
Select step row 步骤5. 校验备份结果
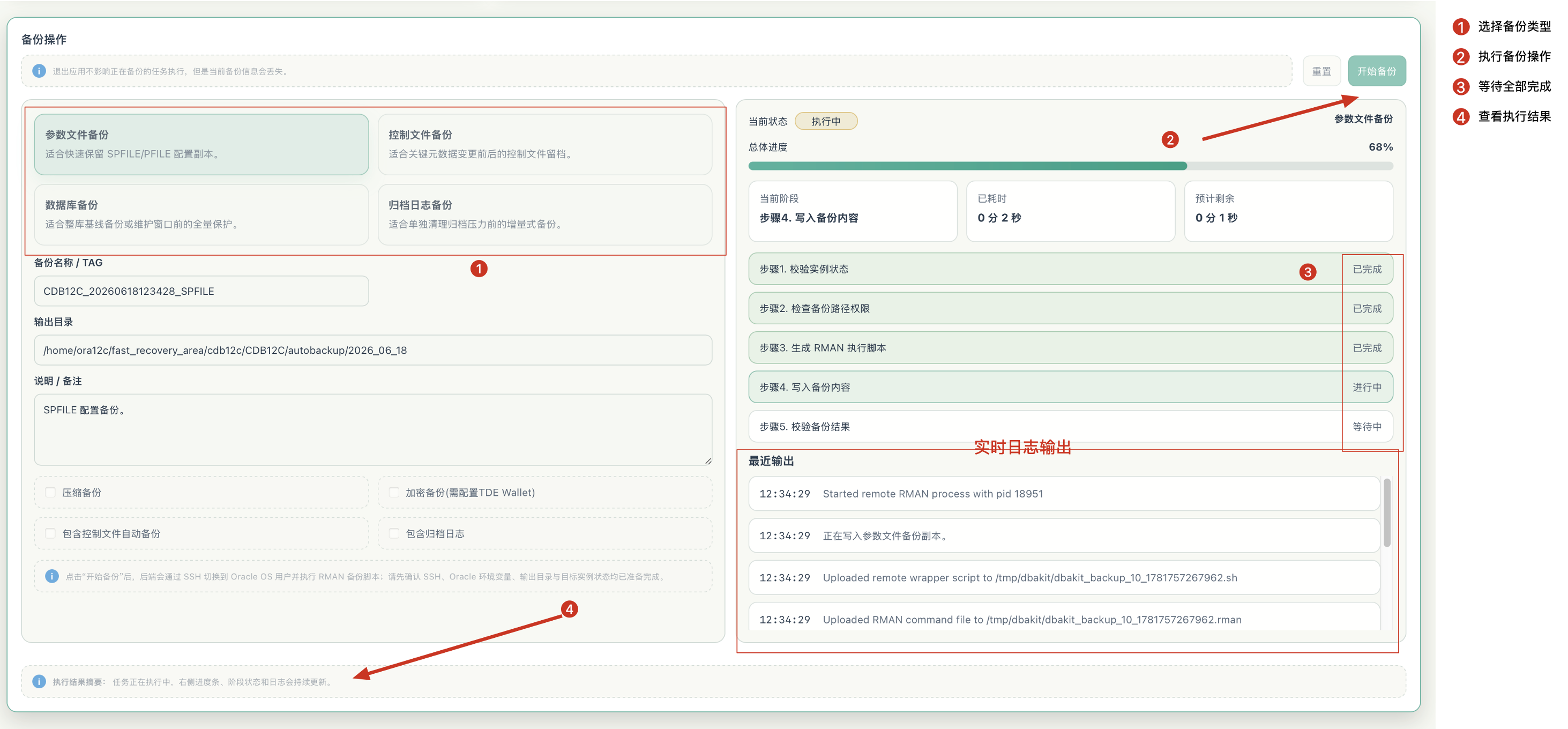click(1071, 426)
